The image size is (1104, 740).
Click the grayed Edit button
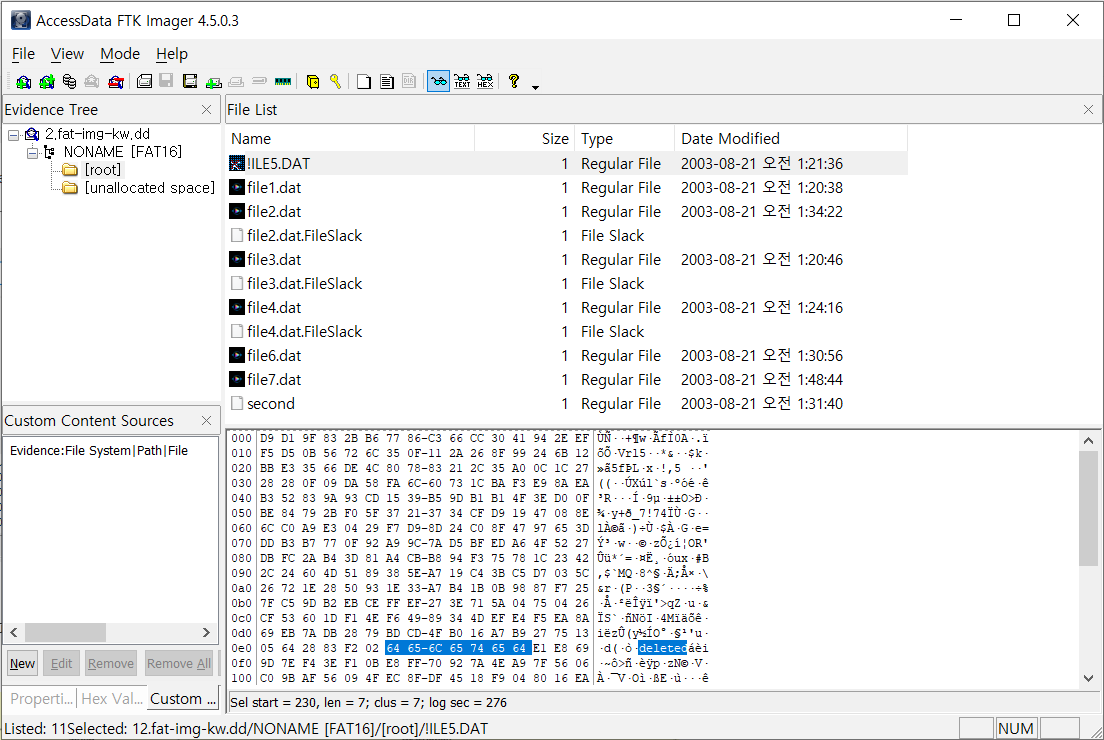(61, 663)
